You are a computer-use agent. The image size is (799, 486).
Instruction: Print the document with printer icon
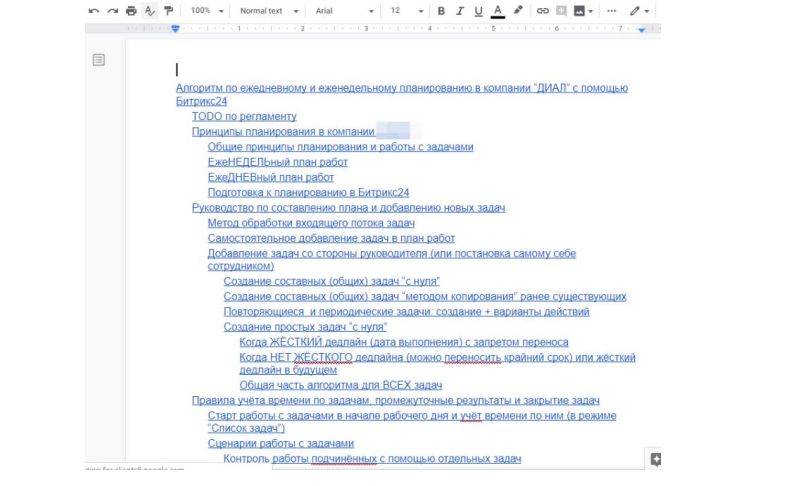click(x=131, y=11)
